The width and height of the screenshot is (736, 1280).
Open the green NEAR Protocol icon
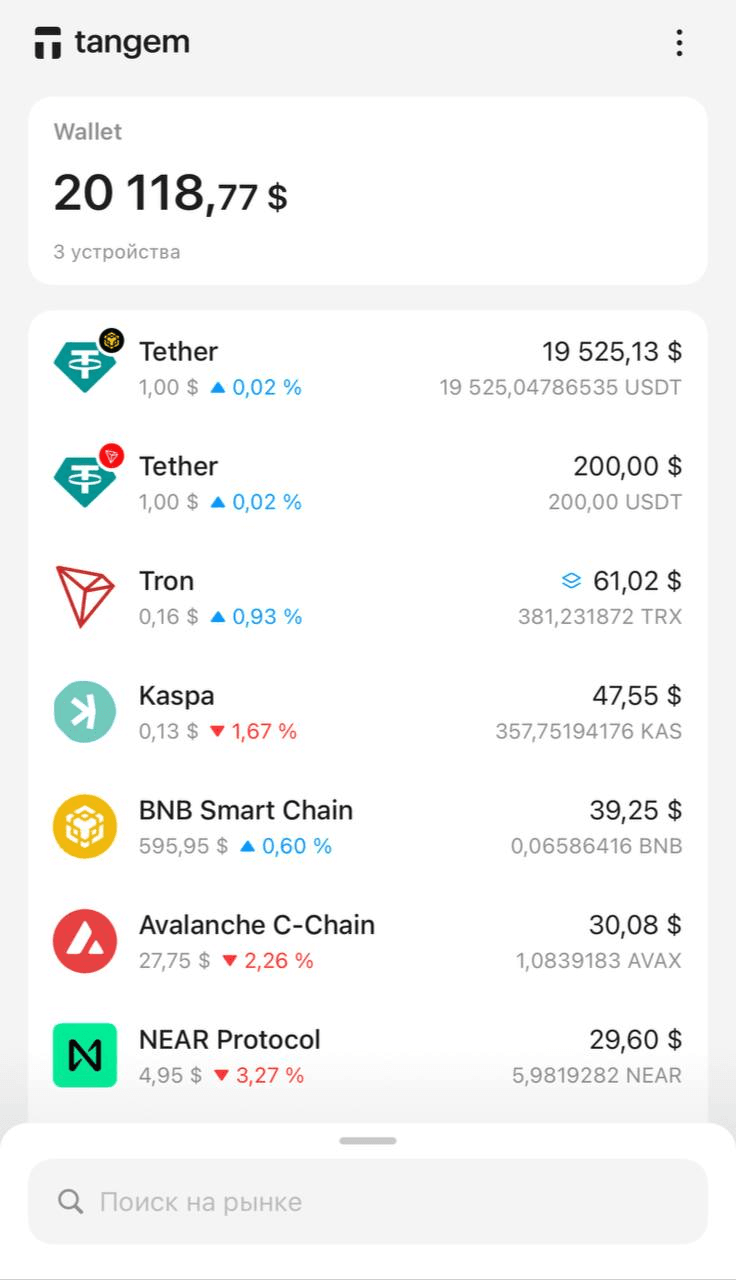pos(85,1055)
